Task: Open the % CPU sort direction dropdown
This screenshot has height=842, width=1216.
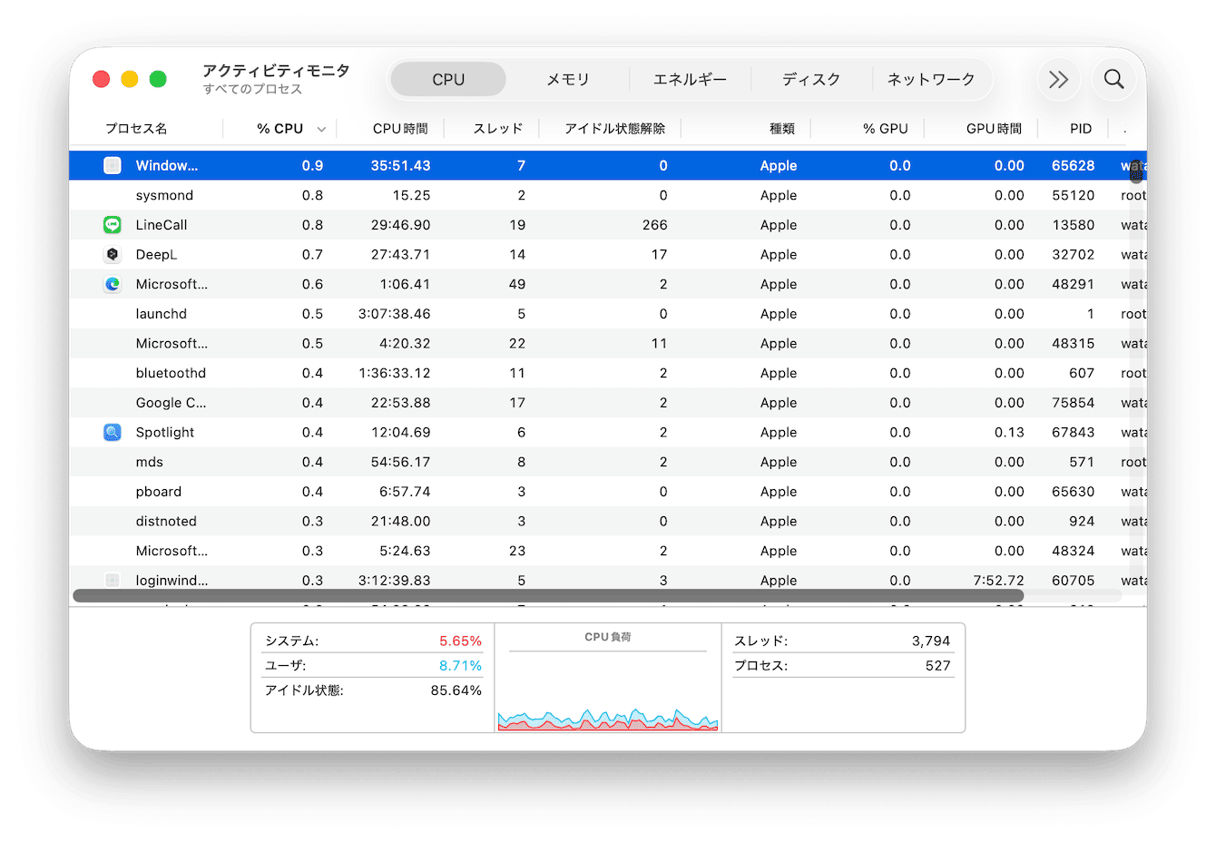Action: pos(321,128)
